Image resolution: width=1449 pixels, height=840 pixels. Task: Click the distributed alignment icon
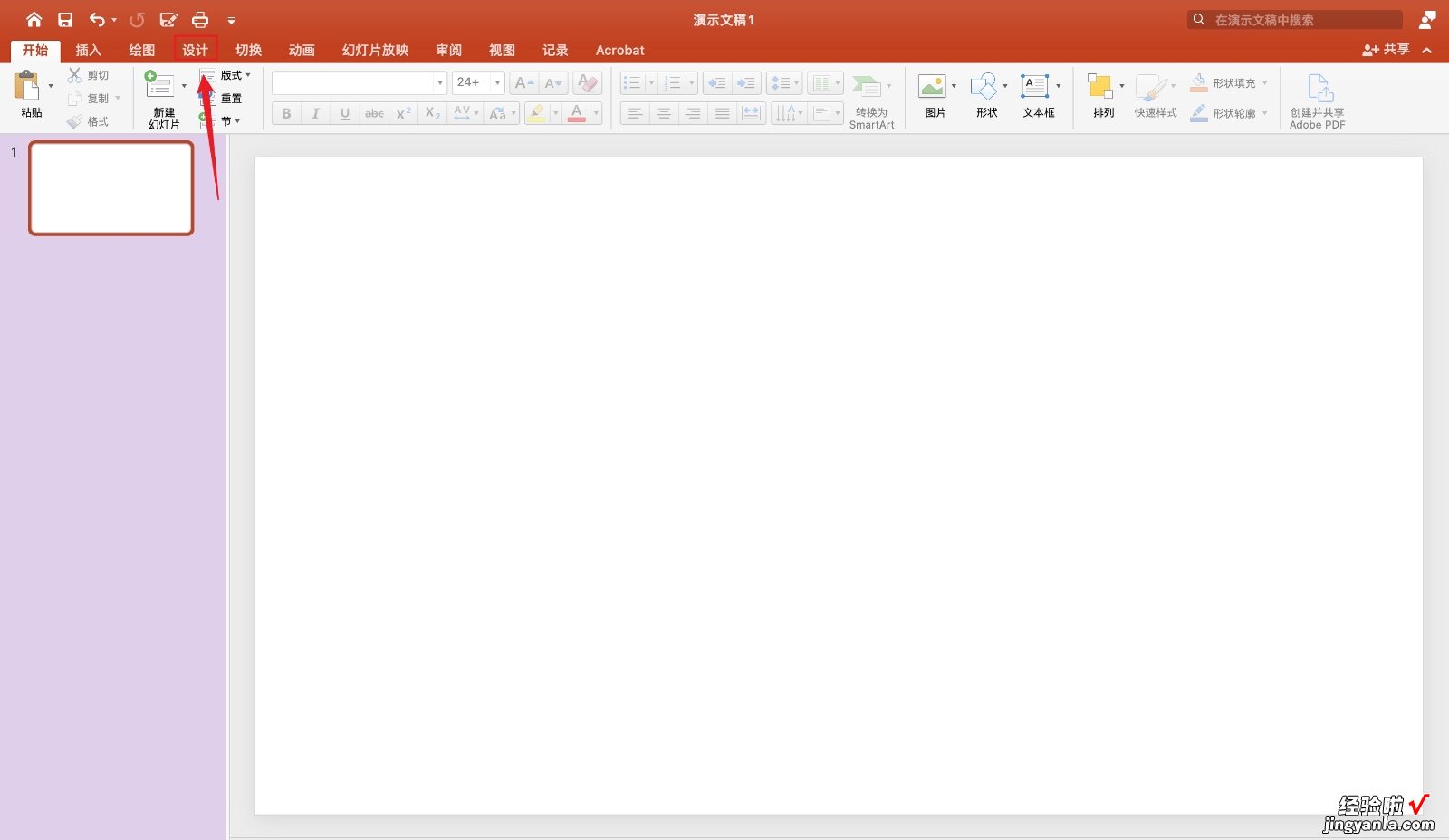(751, 113)
